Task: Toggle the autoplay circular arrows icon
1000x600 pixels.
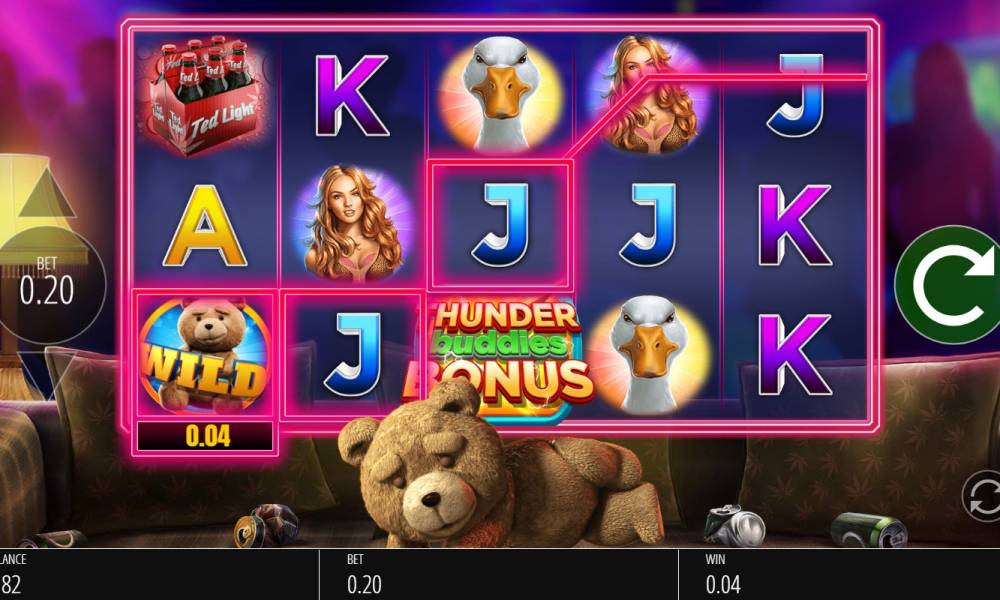Action: (x=983, y=497)
